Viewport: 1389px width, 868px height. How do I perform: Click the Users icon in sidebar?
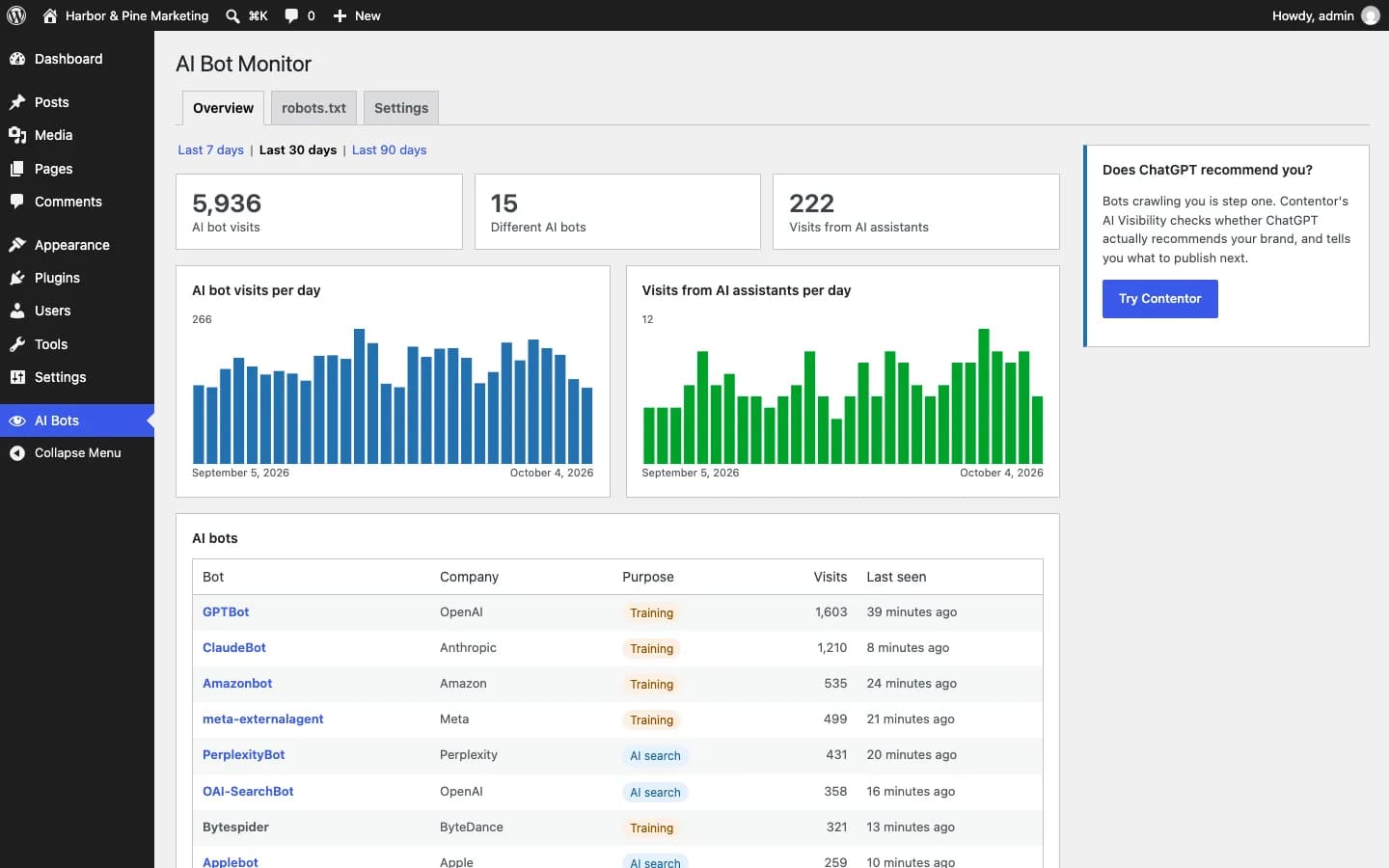(x=17, y=311)
